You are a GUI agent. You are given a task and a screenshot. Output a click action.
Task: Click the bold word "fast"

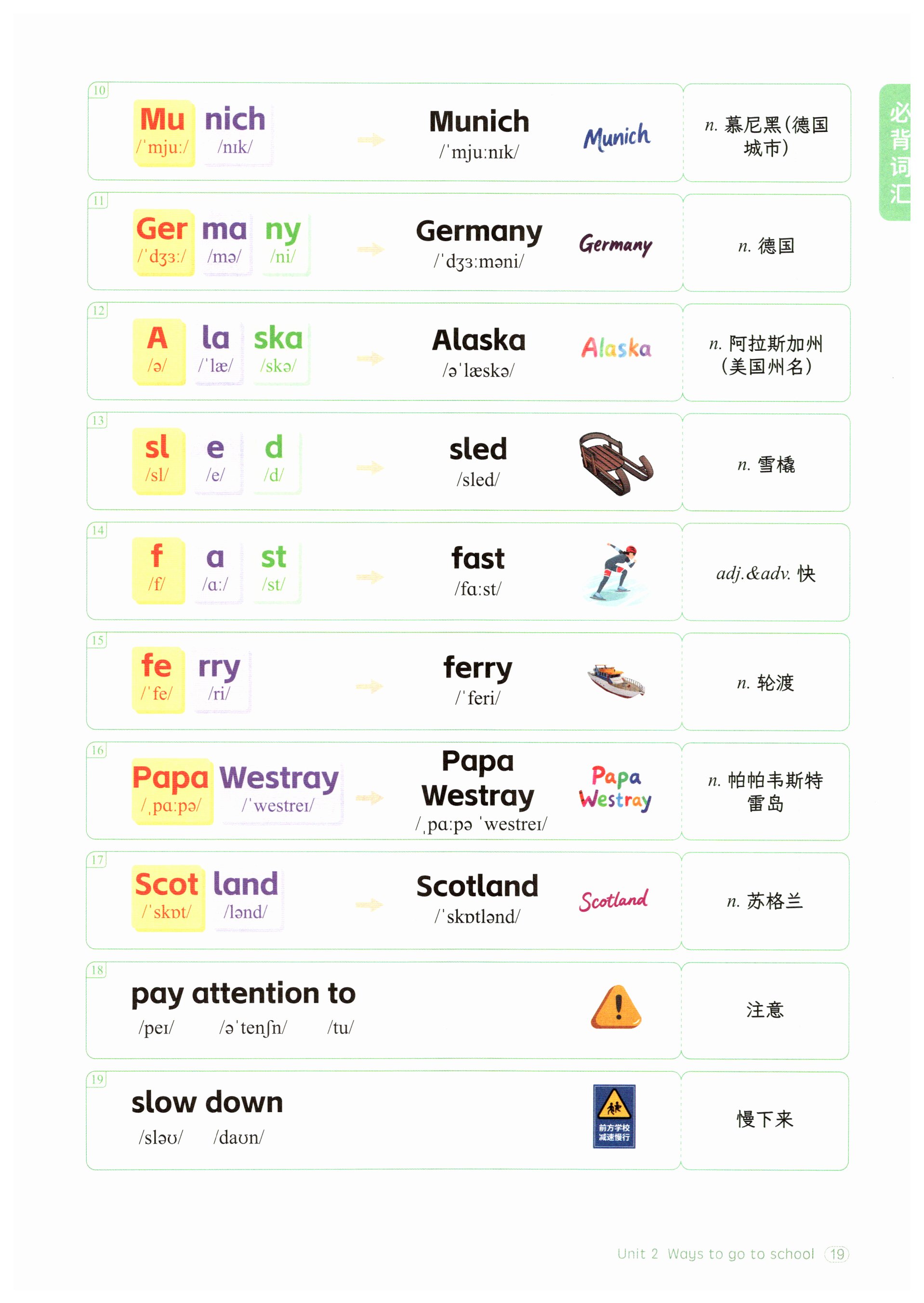point(478,559)
